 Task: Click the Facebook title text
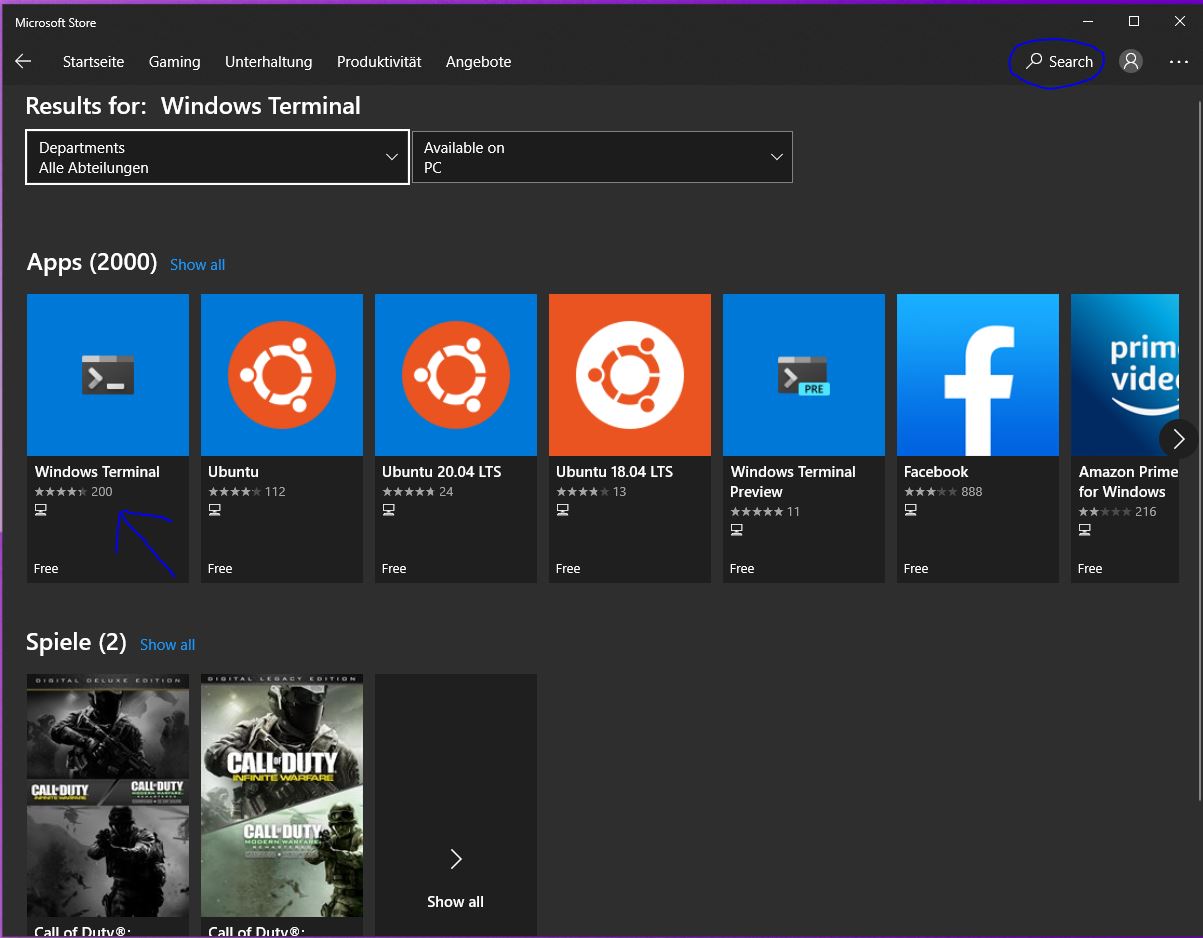click(x=936, y=471)
